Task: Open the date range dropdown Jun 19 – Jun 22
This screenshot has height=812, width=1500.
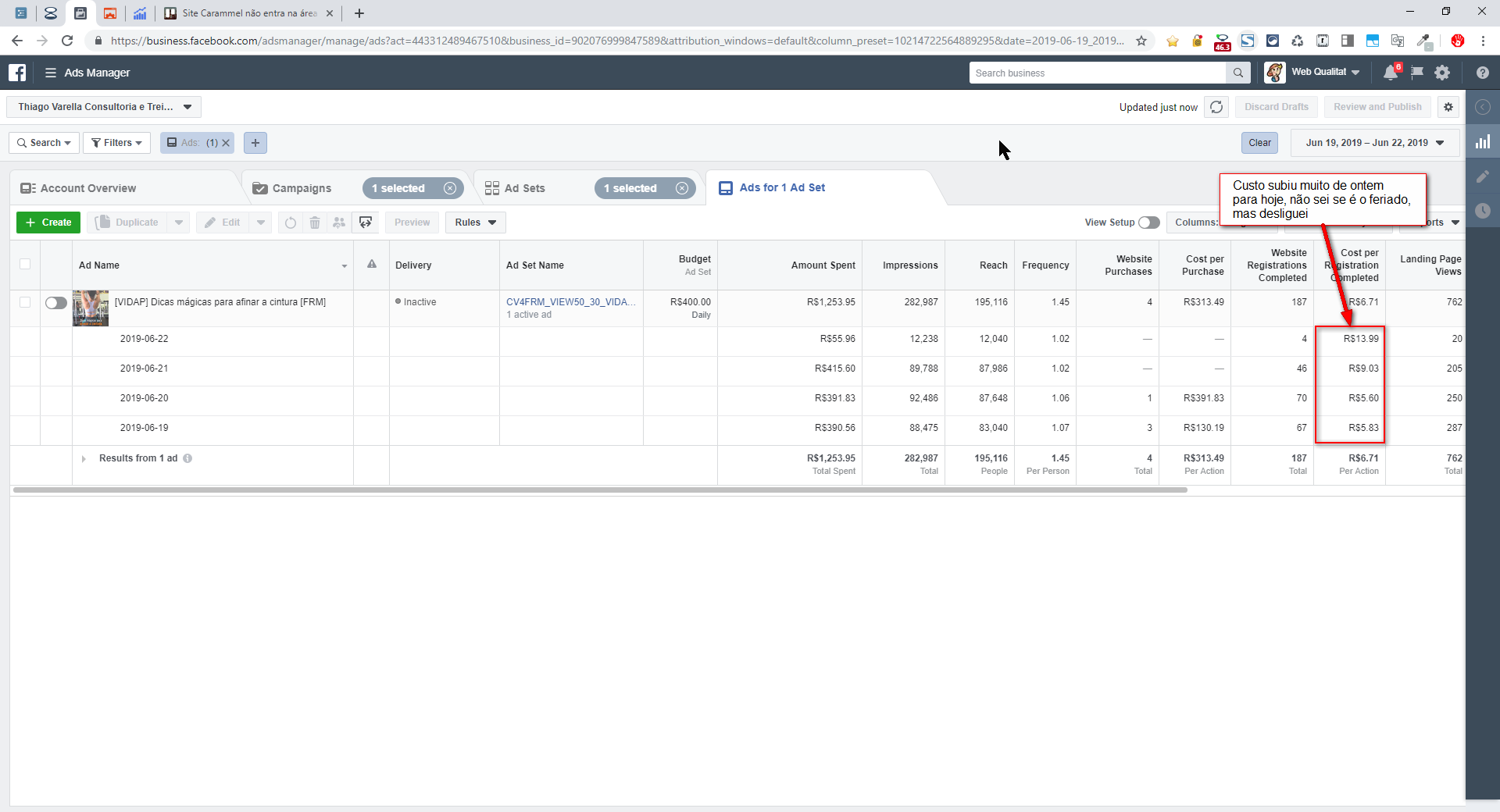Action: (1375, 143)
